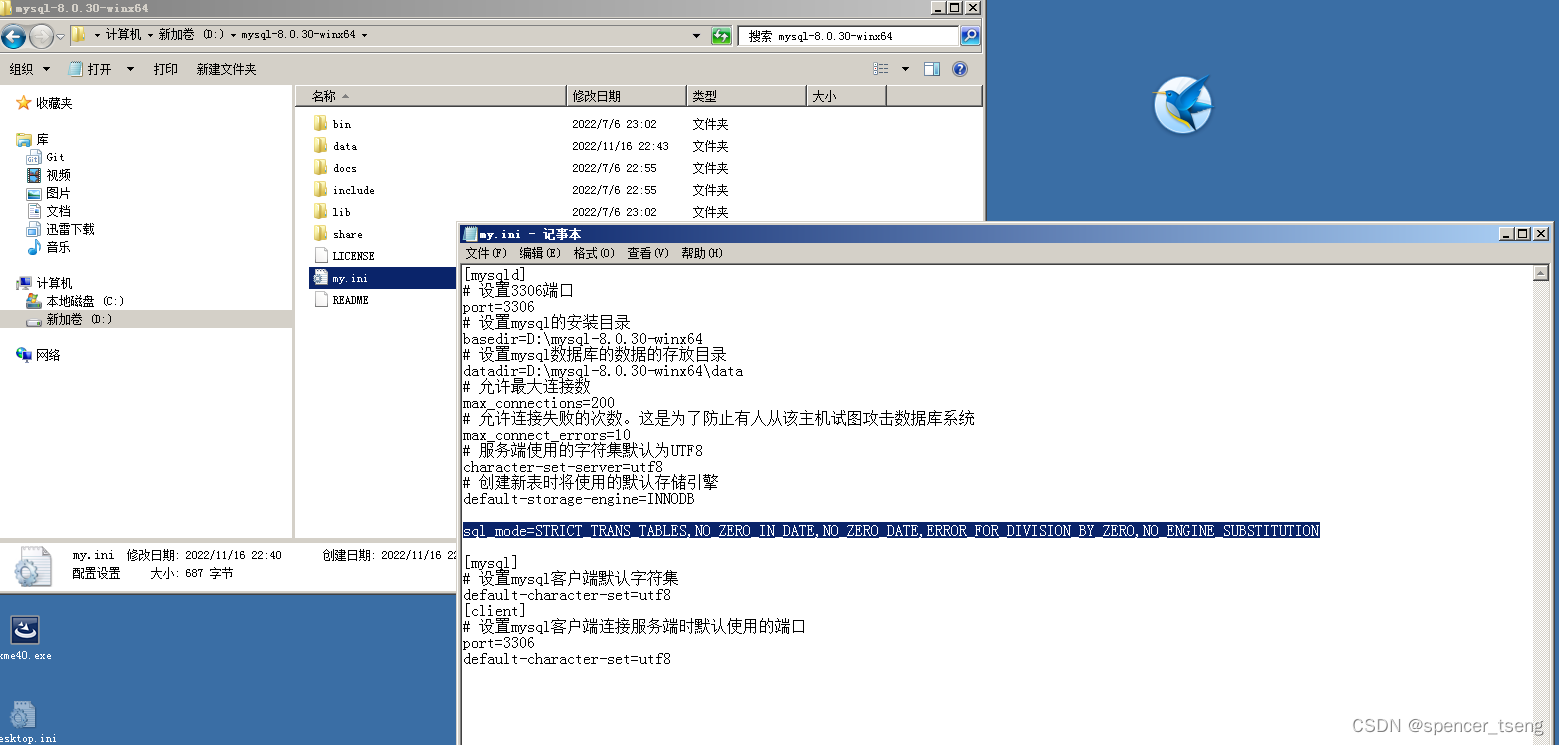Expand the 打开 button's dropdown arrow
The width and height of the screenshot is (1559, 745).
click(128, 68)
